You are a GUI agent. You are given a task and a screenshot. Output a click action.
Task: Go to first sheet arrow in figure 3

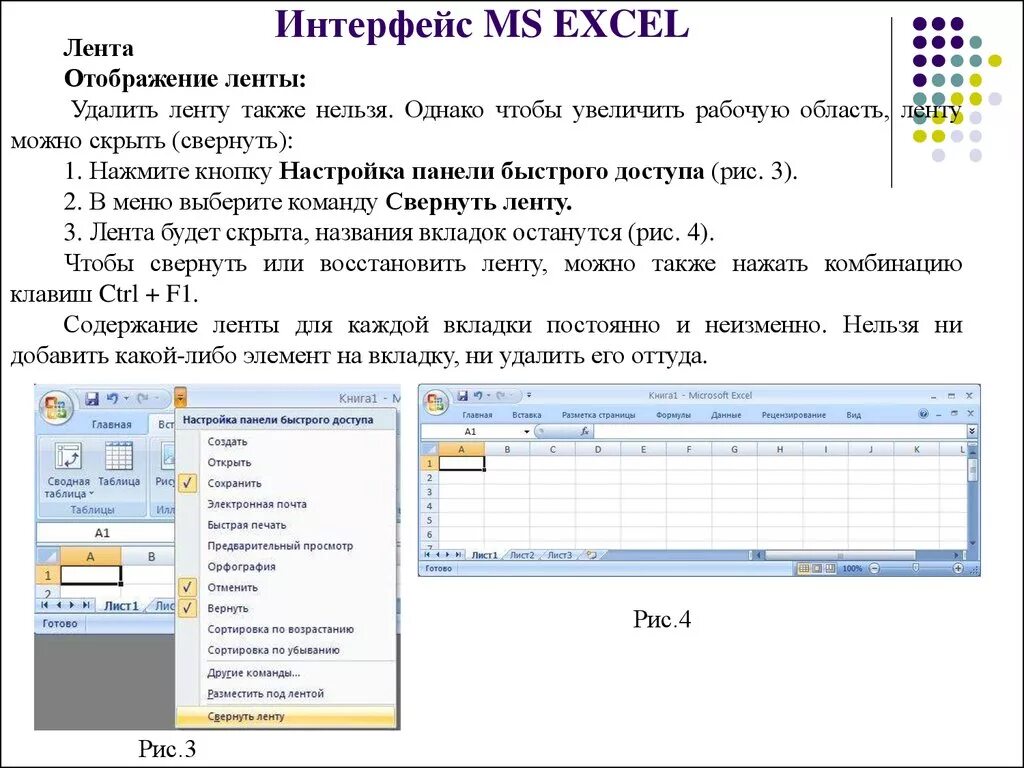[45, 605]
